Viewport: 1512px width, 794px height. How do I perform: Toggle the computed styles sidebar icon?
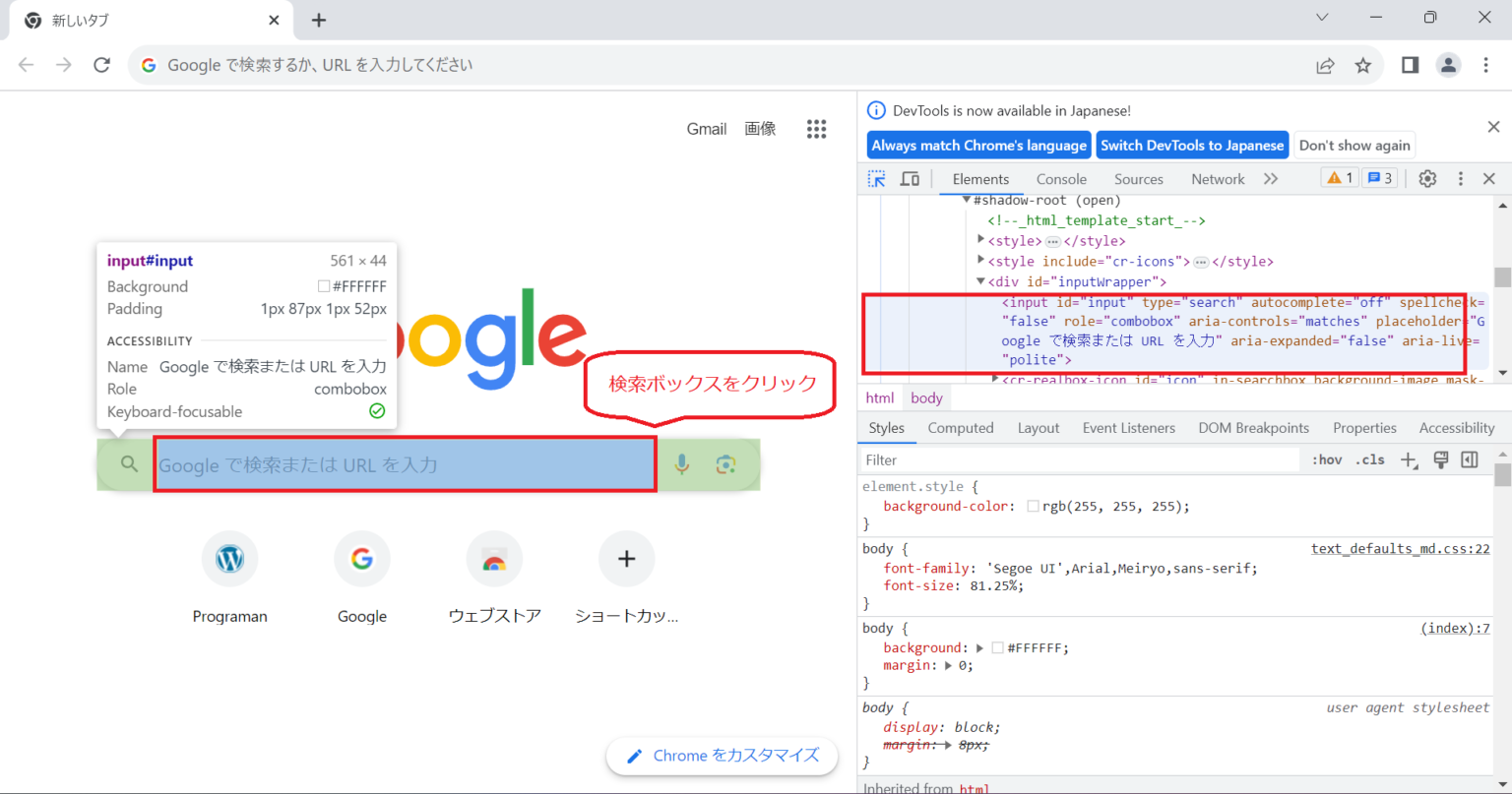[1470, 459]
